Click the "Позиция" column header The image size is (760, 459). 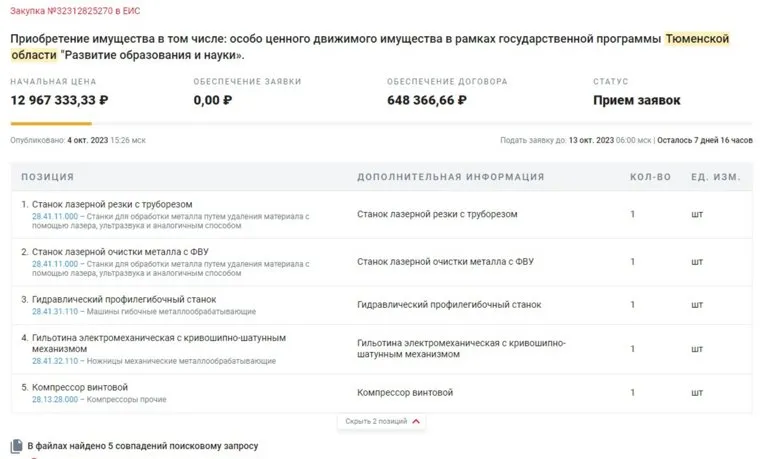click(x=47, y=177)
